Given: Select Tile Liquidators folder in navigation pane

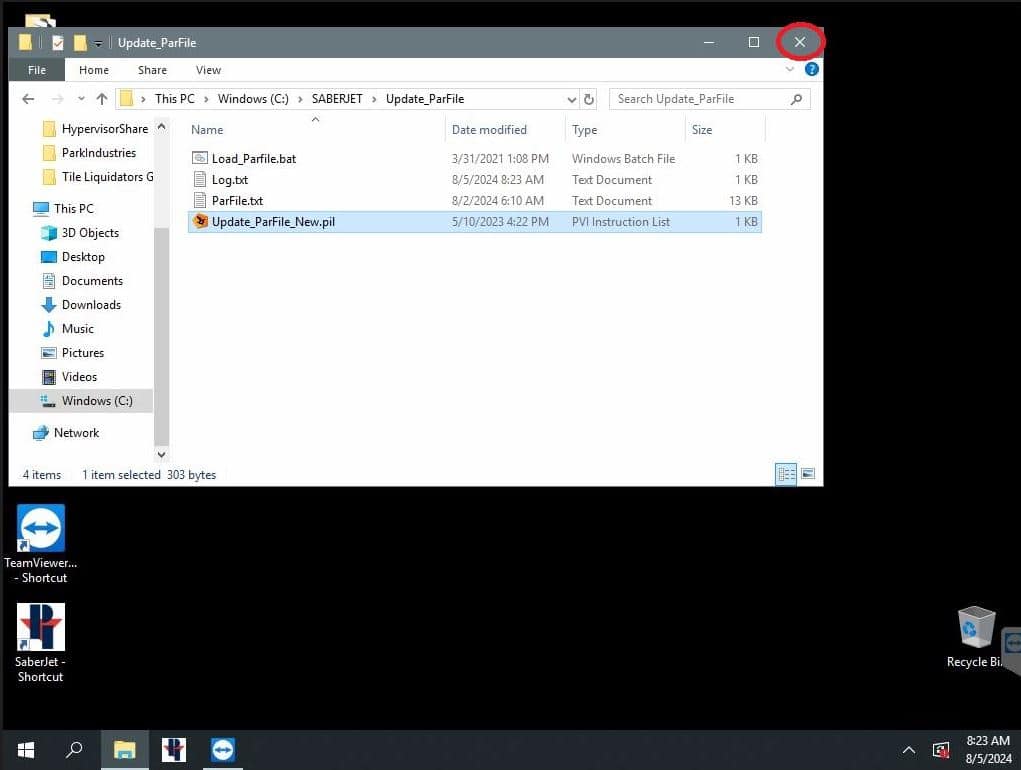Looking at the screenshot, I should [98, 177].
